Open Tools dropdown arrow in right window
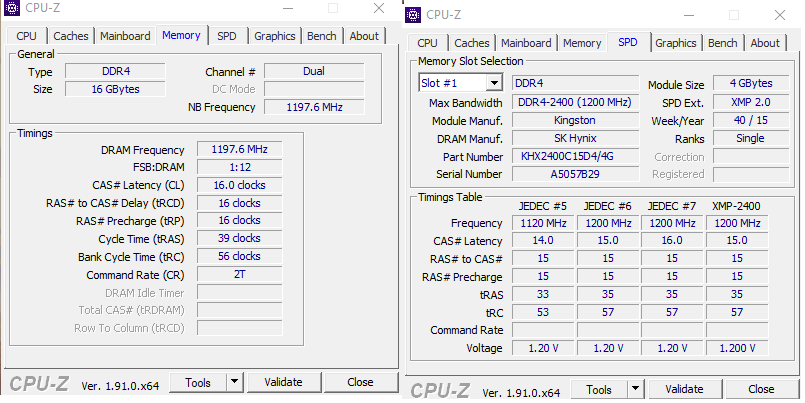 tap(635, 389)
